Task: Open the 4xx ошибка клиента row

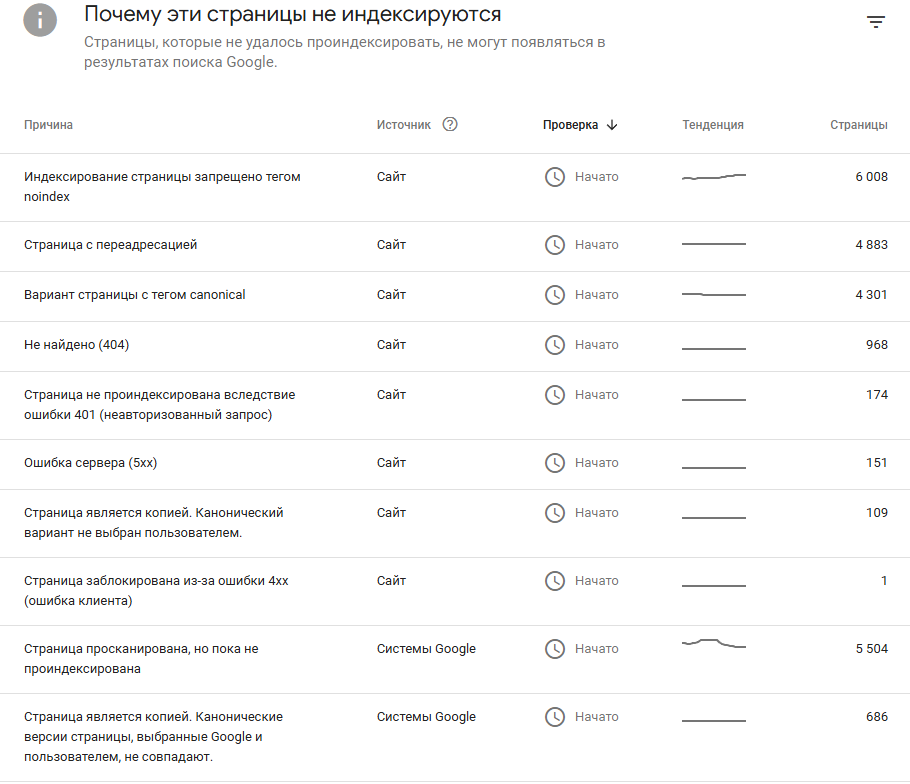Action: pyautogui.click(x=455, y=591)
